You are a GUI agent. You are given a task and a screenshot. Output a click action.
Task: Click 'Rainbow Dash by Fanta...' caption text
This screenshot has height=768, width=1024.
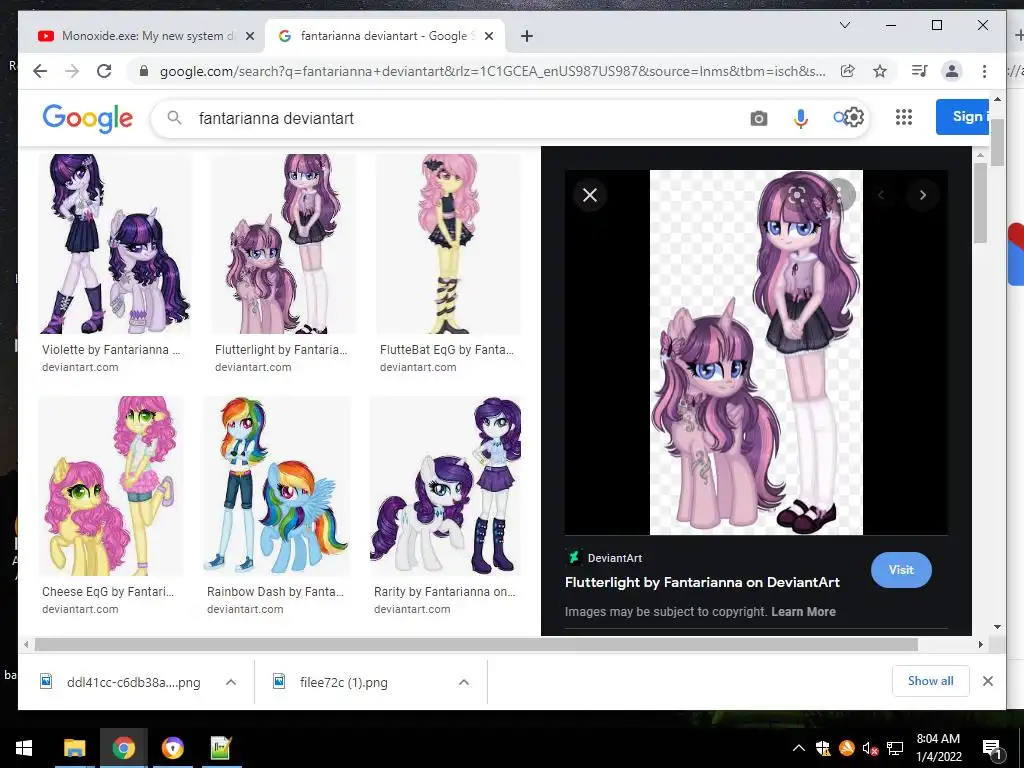click(x=275, y=592)
